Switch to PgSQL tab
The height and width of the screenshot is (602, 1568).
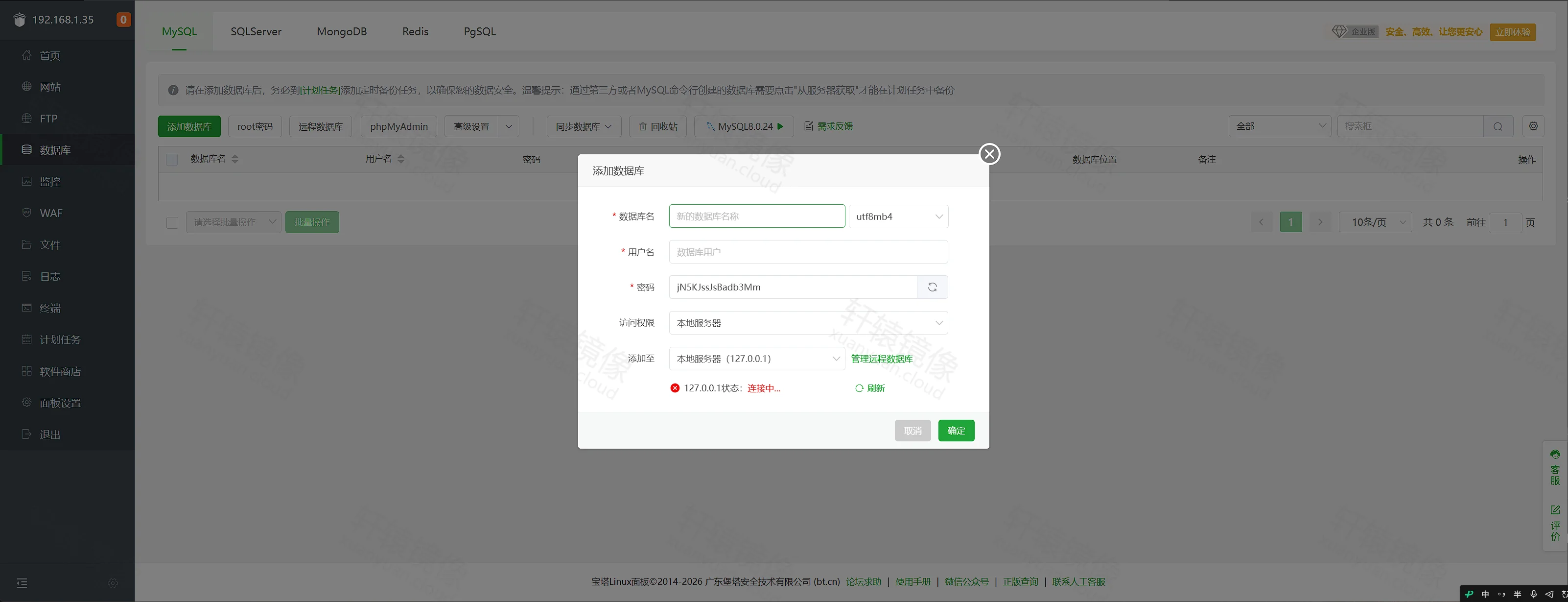point(480,32)
